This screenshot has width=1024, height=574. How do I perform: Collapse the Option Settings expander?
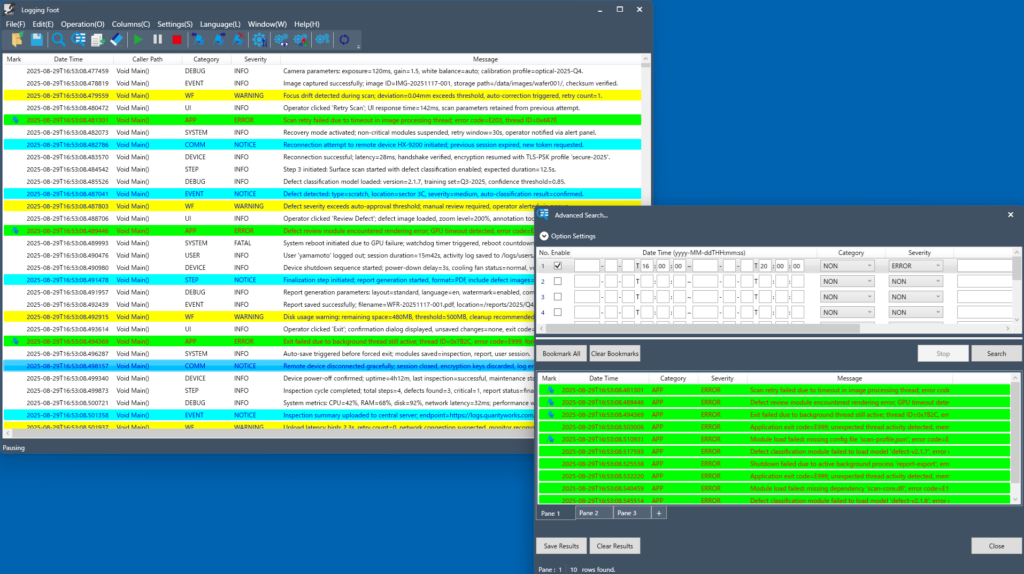click(x=544, y=236)
